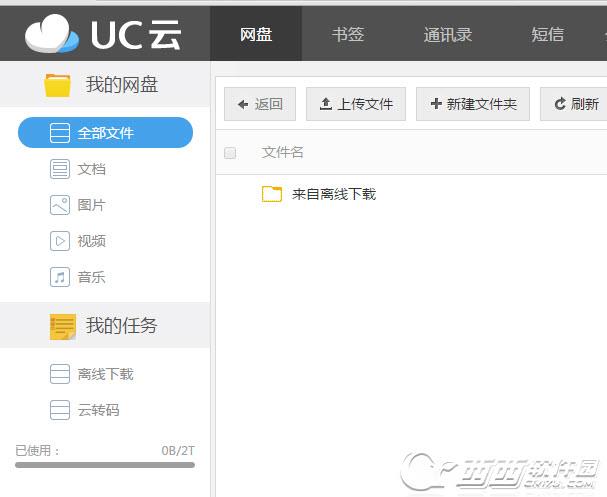Click the yellow folder icon beside 我的网盘
Viewport: 607px width, 497px height.
point(57,85)
